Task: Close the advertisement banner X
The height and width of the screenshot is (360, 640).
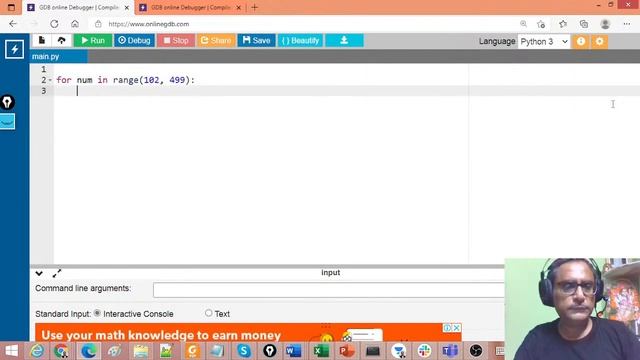Action: click(457, 328)
